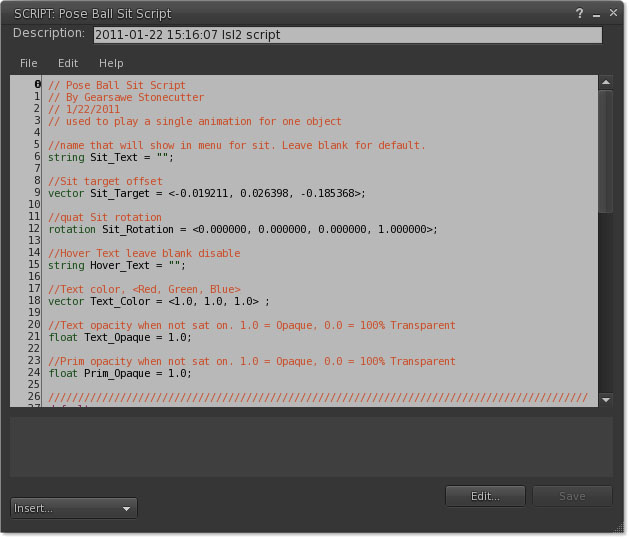Open the Help menu
629x538 pixels.
click(x=111, y=63)
